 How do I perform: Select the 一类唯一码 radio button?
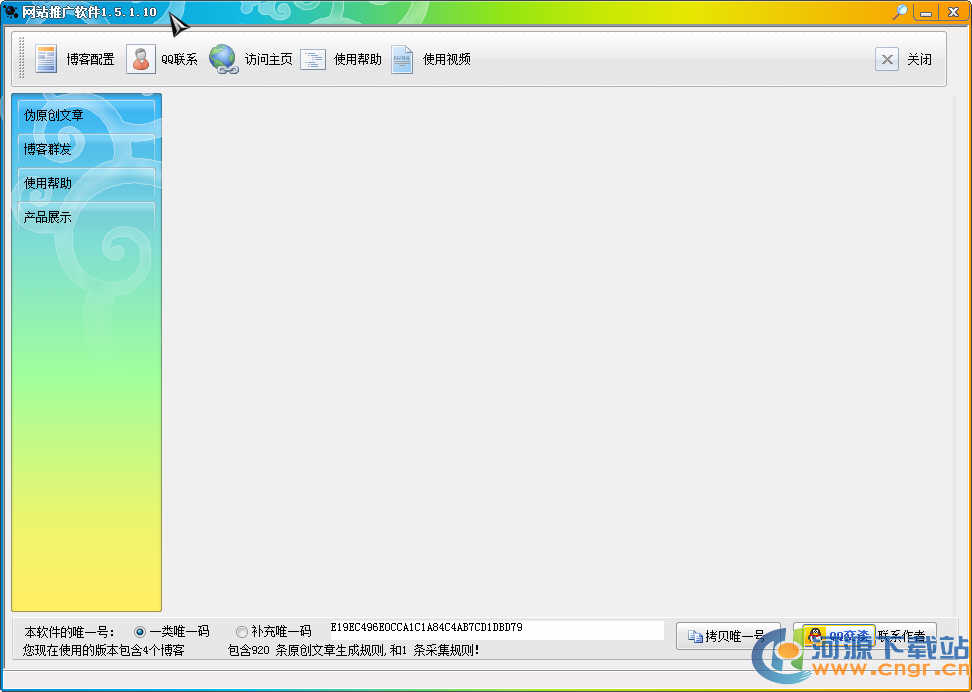[x=140, y=632]
